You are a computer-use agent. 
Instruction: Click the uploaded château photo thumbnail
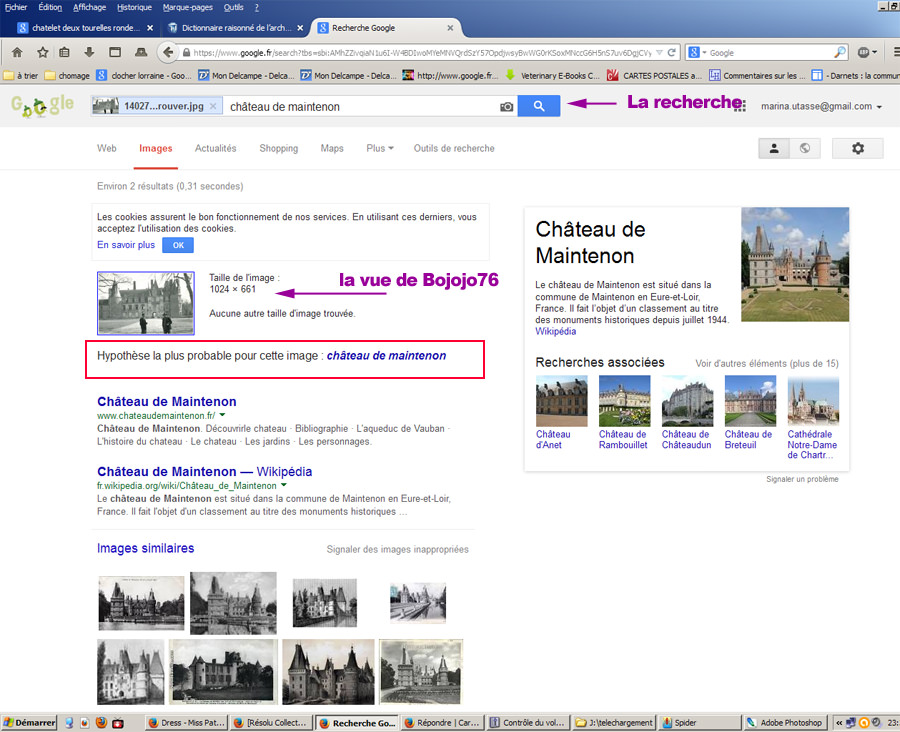(x=146, y=303)
